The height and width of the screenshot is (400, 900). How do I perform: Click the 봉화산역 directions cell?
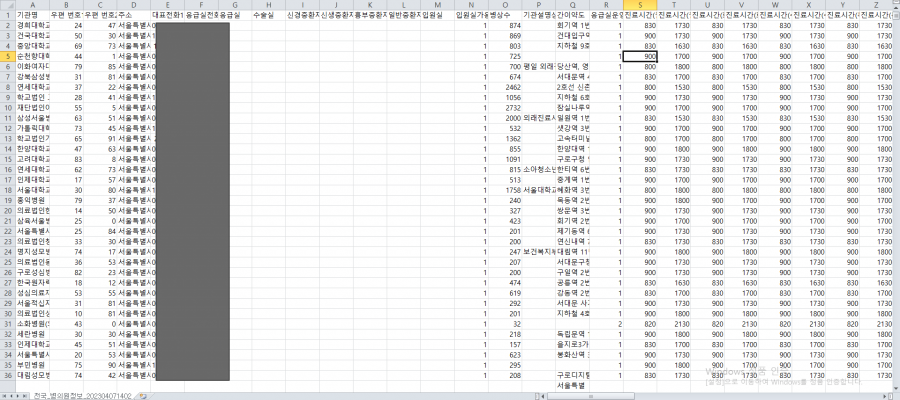572,355
